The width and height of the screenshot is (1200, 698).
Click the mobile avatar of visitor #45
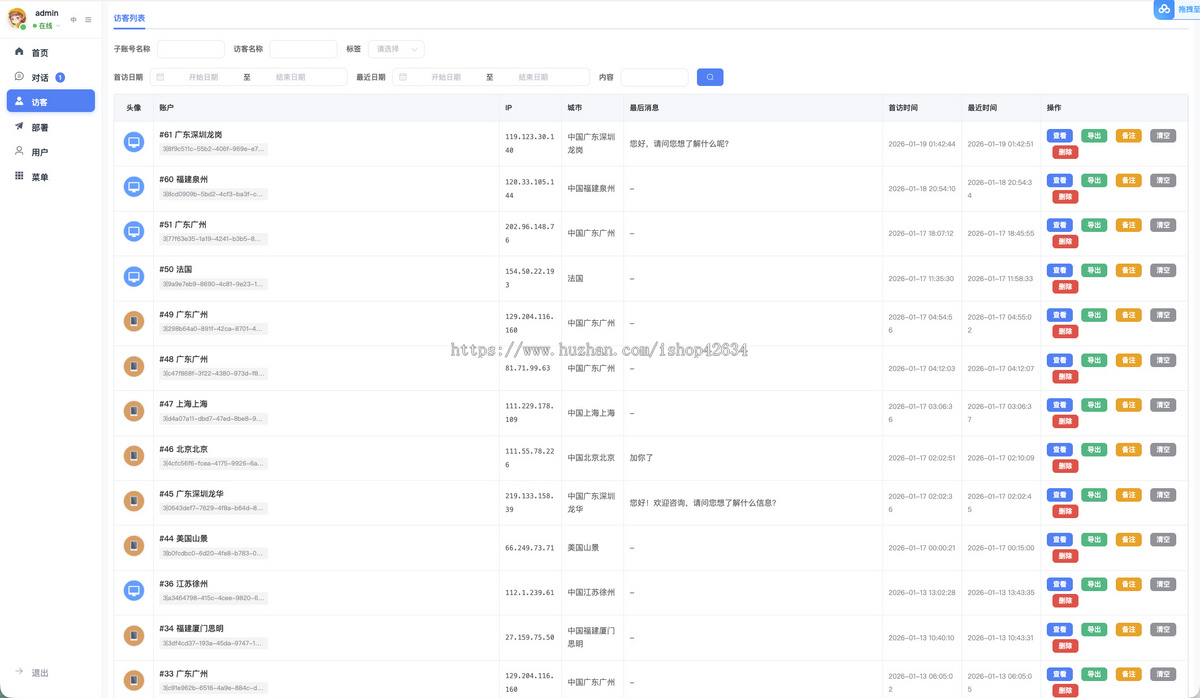[133, 502]
